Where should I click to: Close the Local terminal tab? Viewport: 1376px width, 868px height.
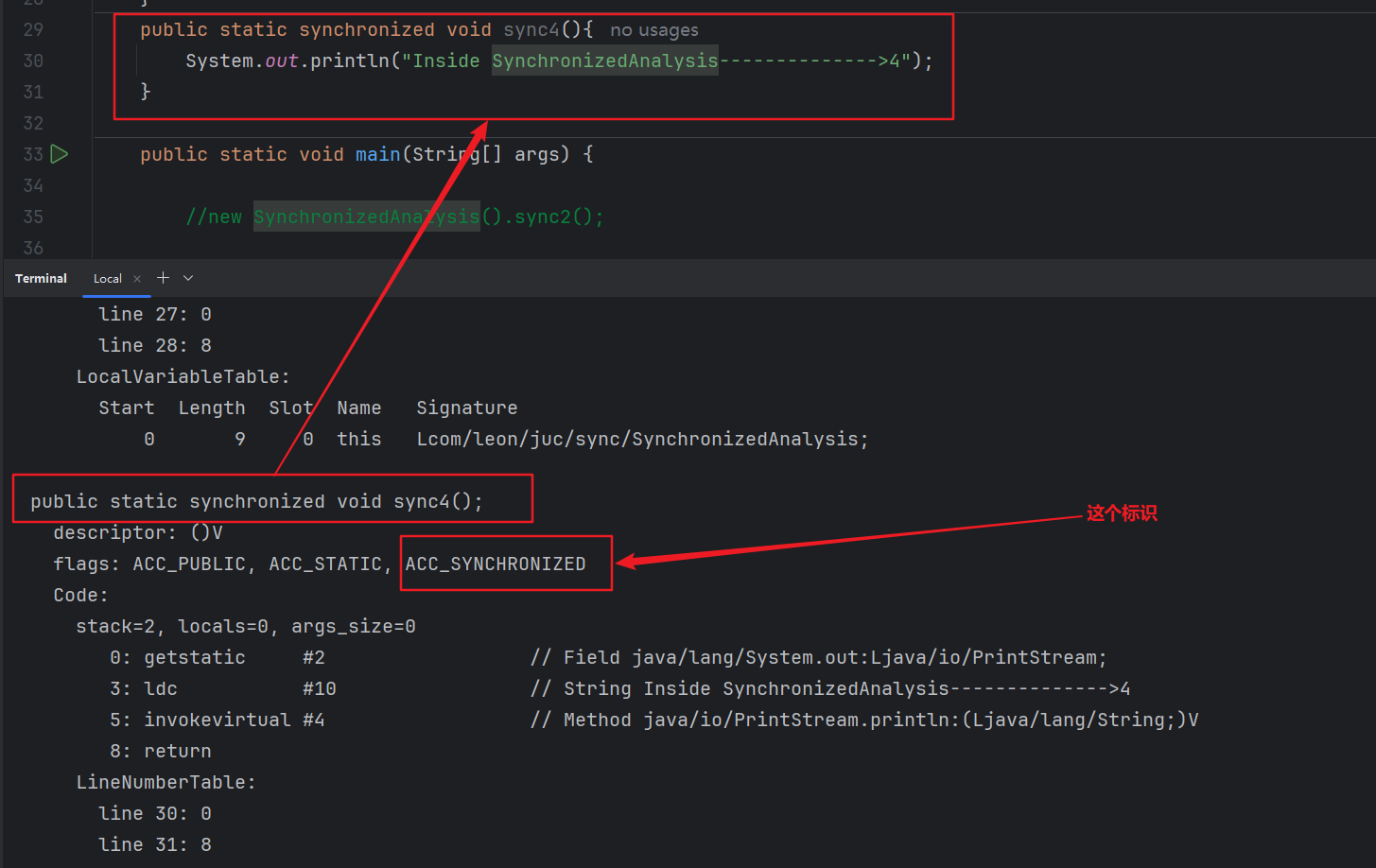tap(137, 279)
